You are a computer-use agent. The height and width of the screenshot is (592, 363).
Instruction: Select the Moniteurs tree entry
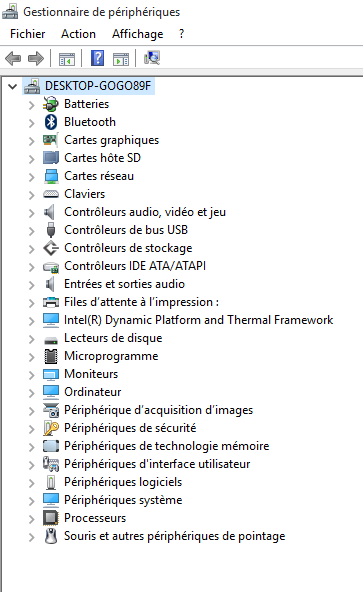pos(91,374)
